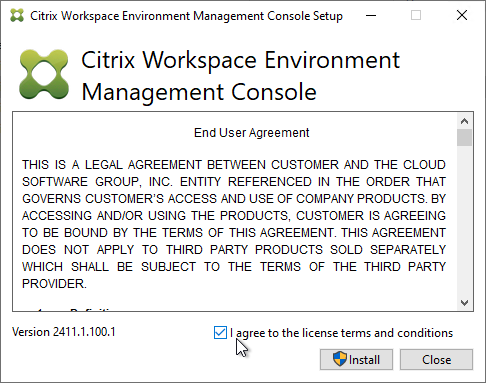The image size is (486, 383).
Task: Click the Version 2411.1.100.1 label
Action: click(x=64, y=332)
